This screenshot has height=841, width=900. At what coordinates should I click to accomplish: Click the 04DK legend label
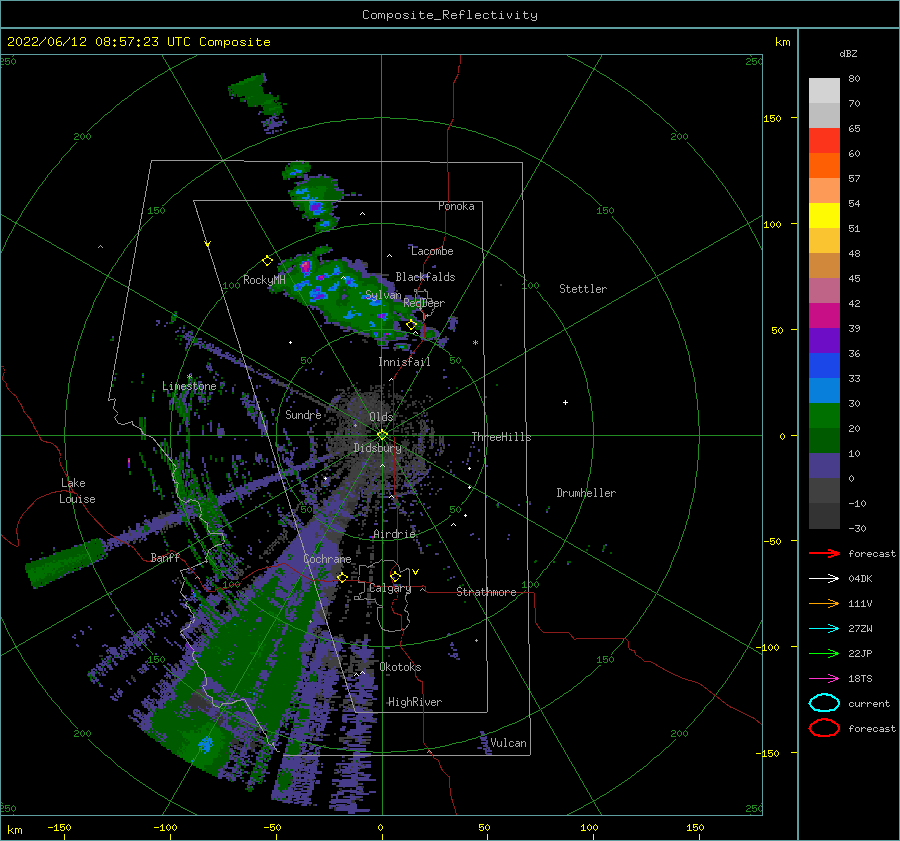click(x=860, y=578)
